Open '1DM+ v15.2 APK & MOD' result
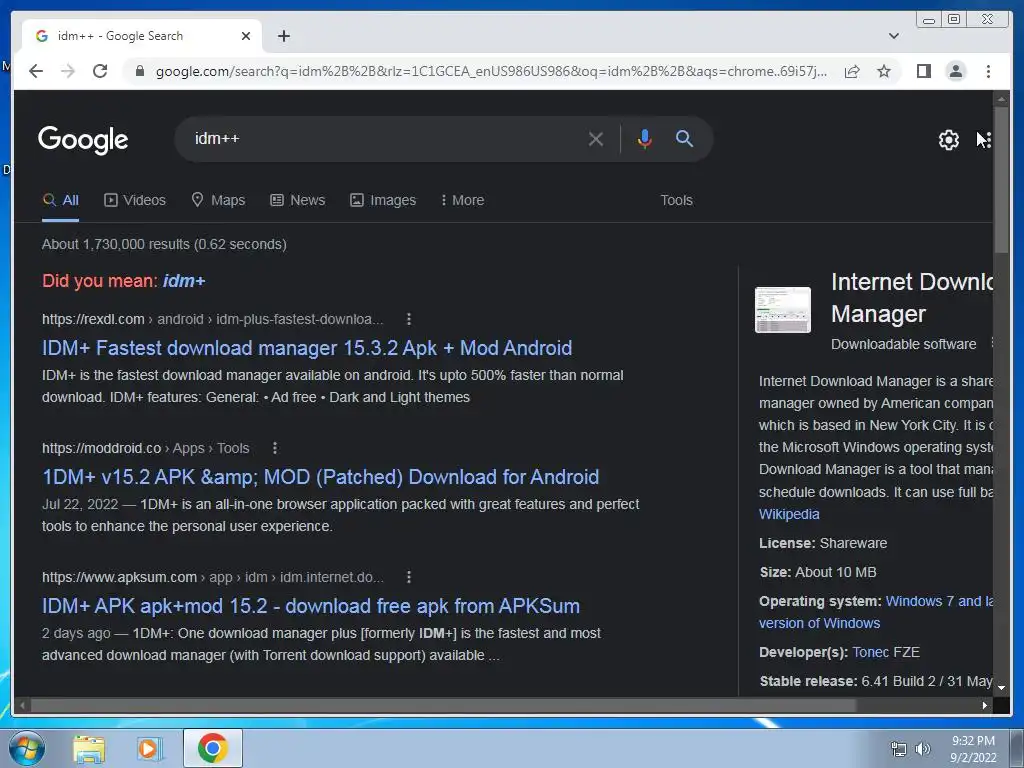The width and height of the screenshot is (1024, 768). 321,477
